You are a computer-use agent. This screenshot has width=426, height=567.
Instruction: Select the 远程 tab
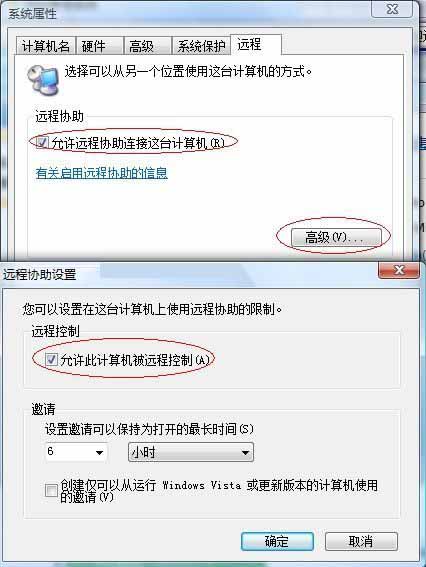pos(256,44)
